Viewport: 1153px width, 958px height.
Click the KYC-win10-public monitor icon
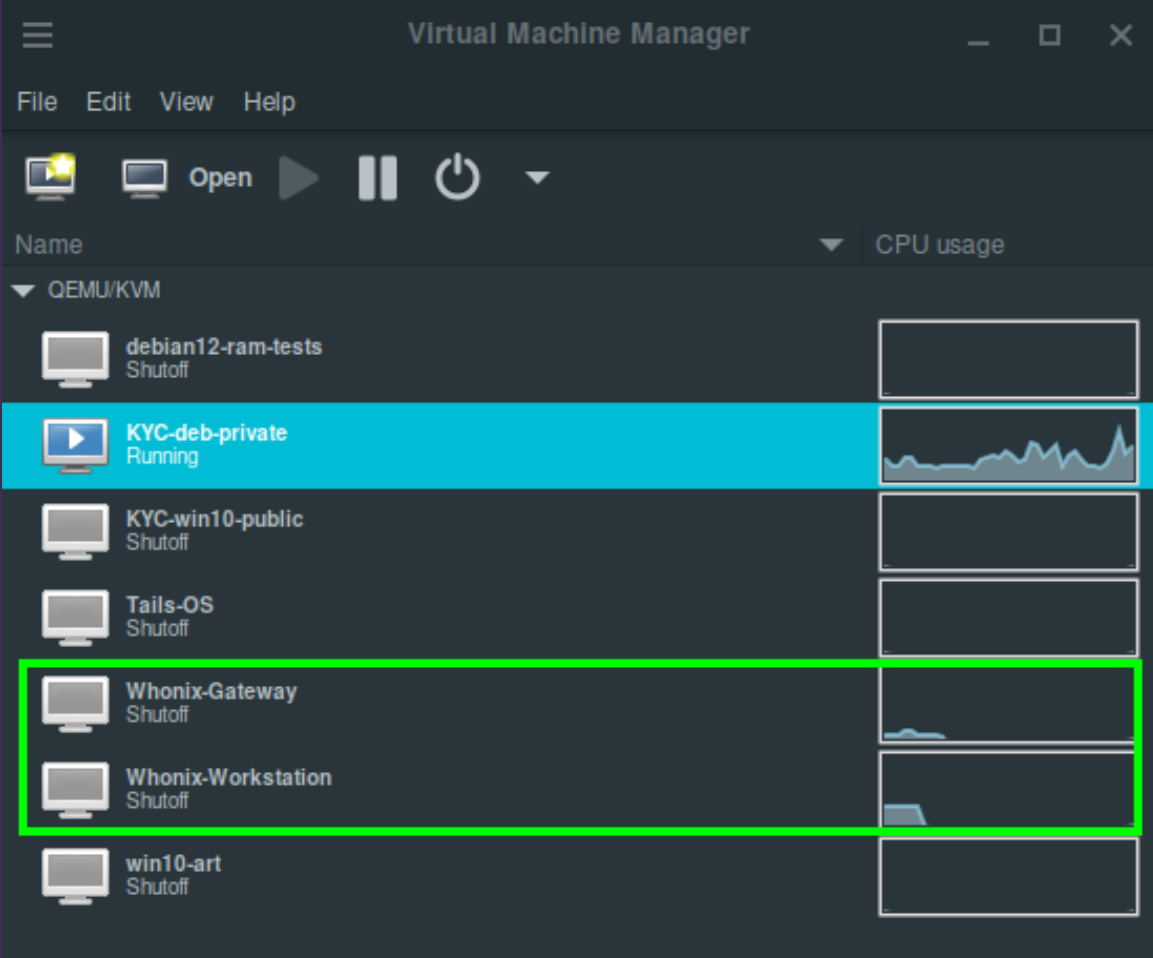click(75, 532)
